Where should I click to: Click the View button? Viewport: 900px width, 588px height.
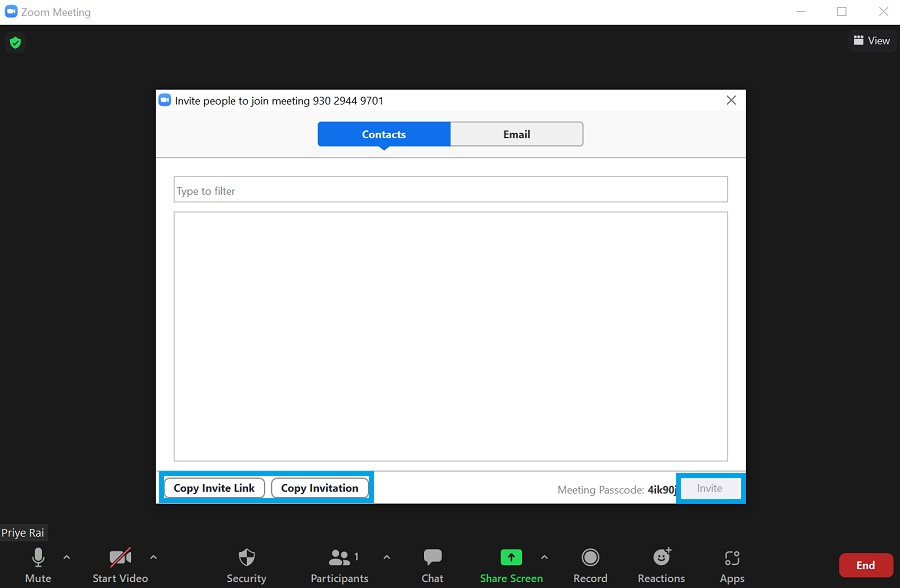click(871, 40)
